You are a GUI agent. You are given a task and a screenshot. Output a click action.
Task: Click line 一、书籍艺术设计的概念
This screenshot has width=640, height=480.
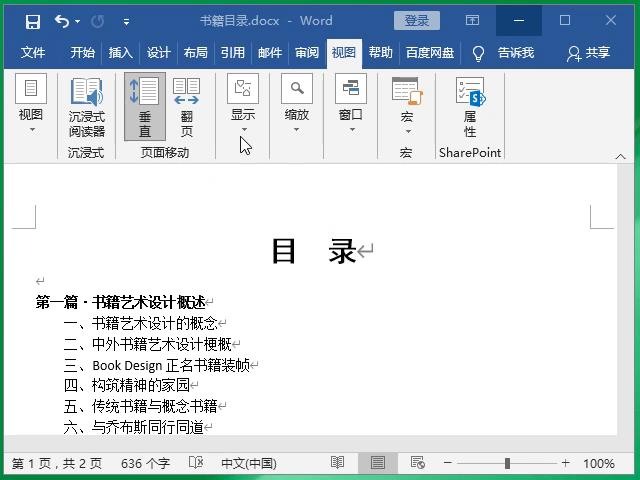point(141,323)
